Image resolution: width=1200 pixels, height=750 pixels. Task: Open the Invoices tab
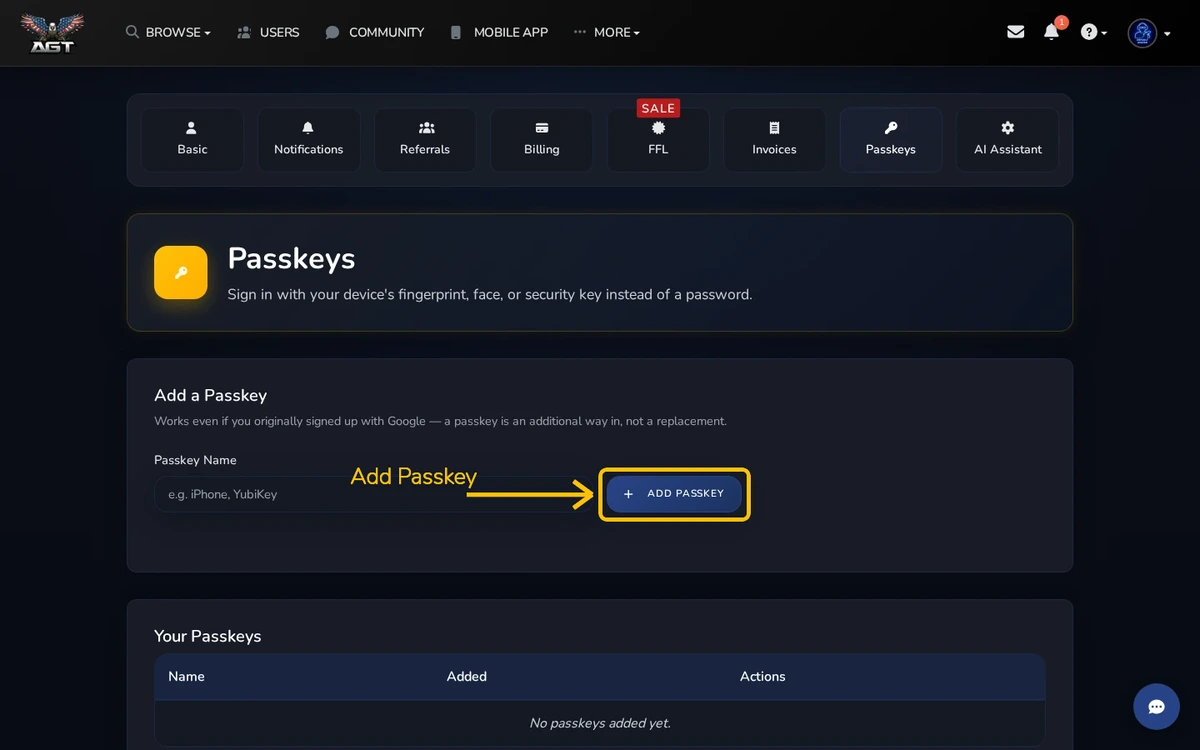(x=775, y=140)
